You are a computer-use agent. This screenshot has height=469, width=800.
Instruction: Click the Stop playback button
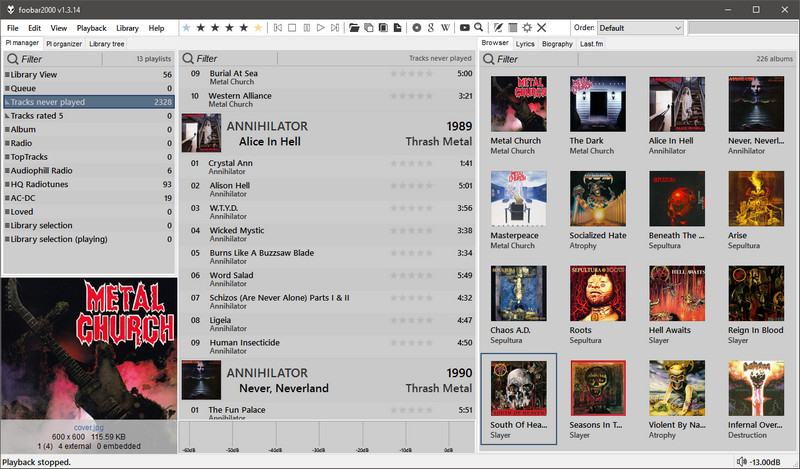(x=292, y=28)
